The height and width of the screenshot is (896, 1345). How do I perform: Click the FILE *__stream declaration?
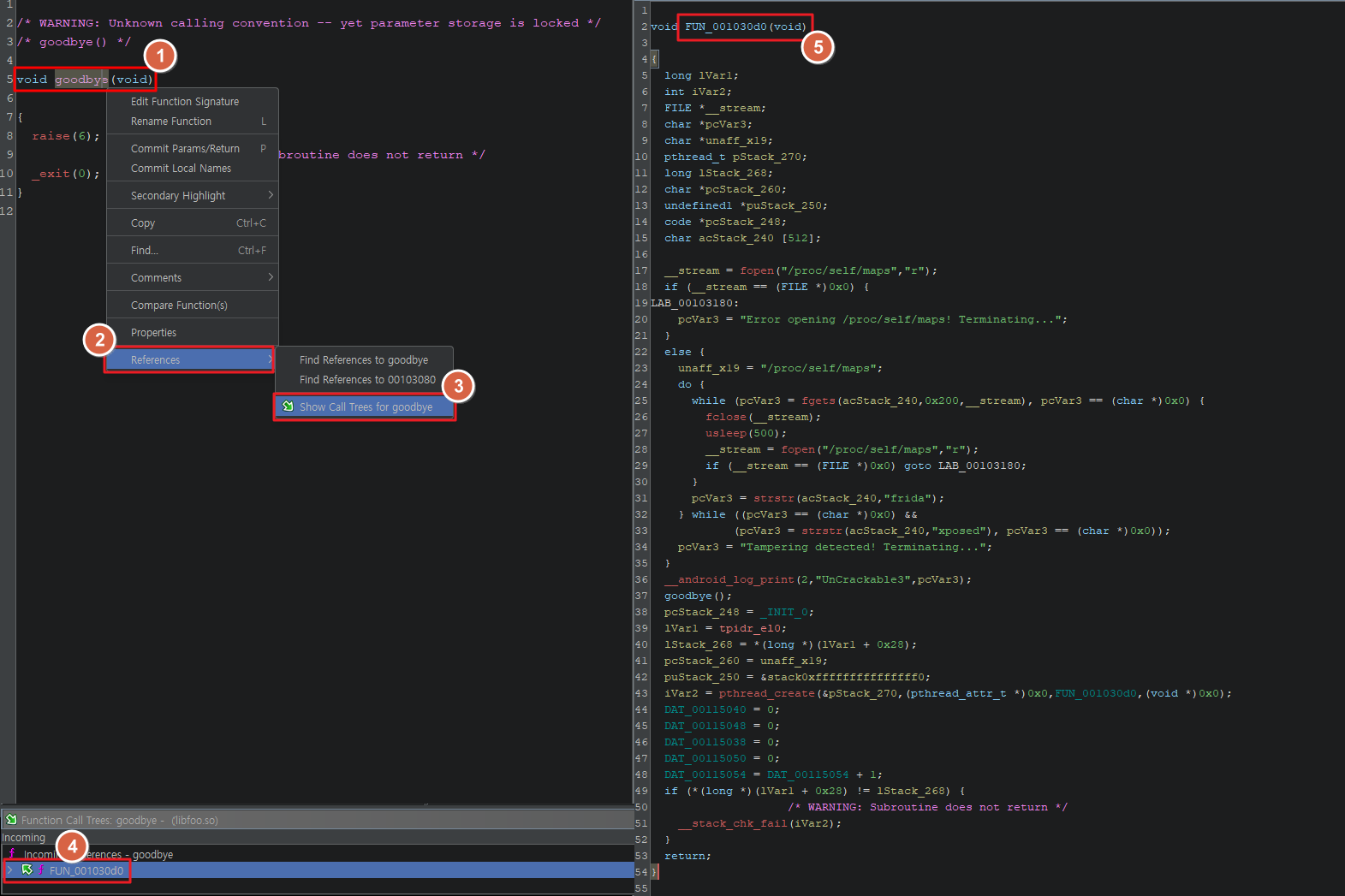(716, 108)
